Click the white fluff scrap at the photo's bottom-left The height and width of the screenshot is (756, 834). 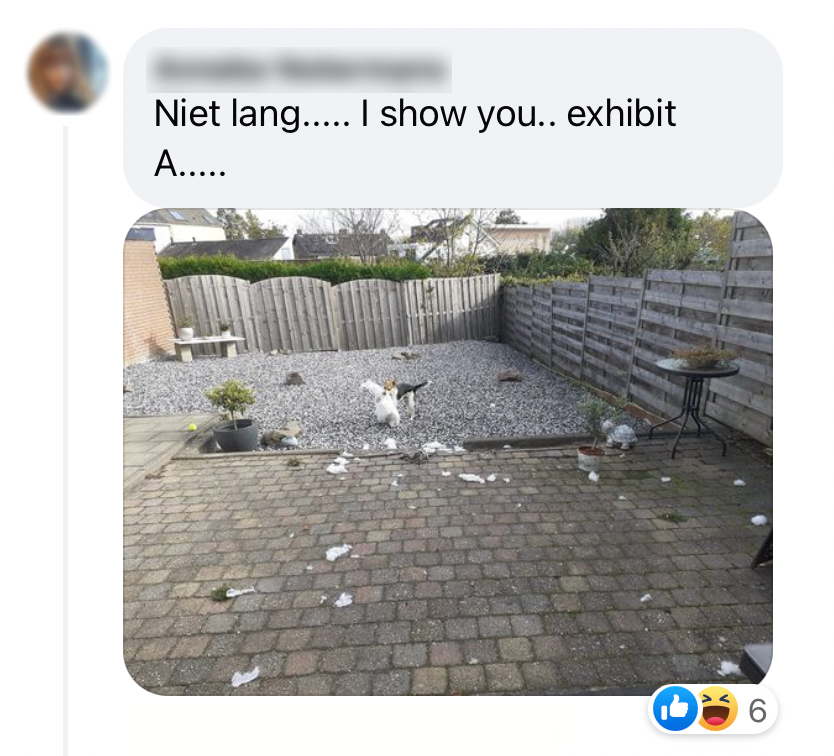point(245,676)
